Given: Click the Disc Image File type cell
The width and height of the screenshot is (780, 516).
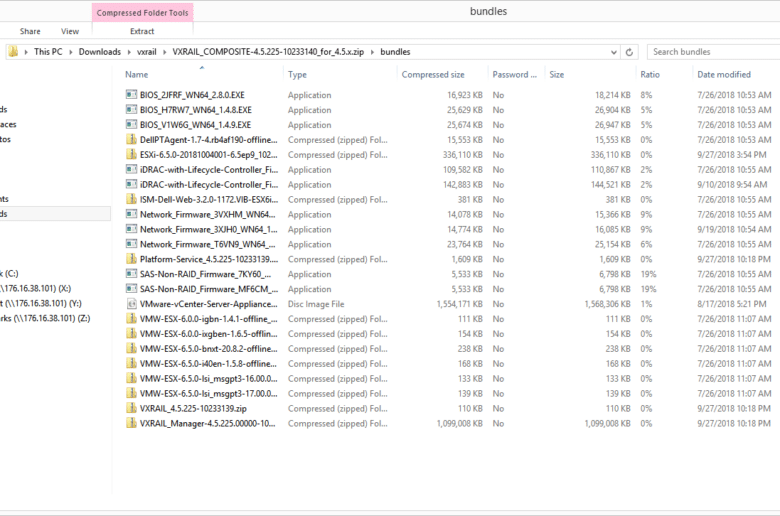Looking at the screenshot, I should point(316,304).
